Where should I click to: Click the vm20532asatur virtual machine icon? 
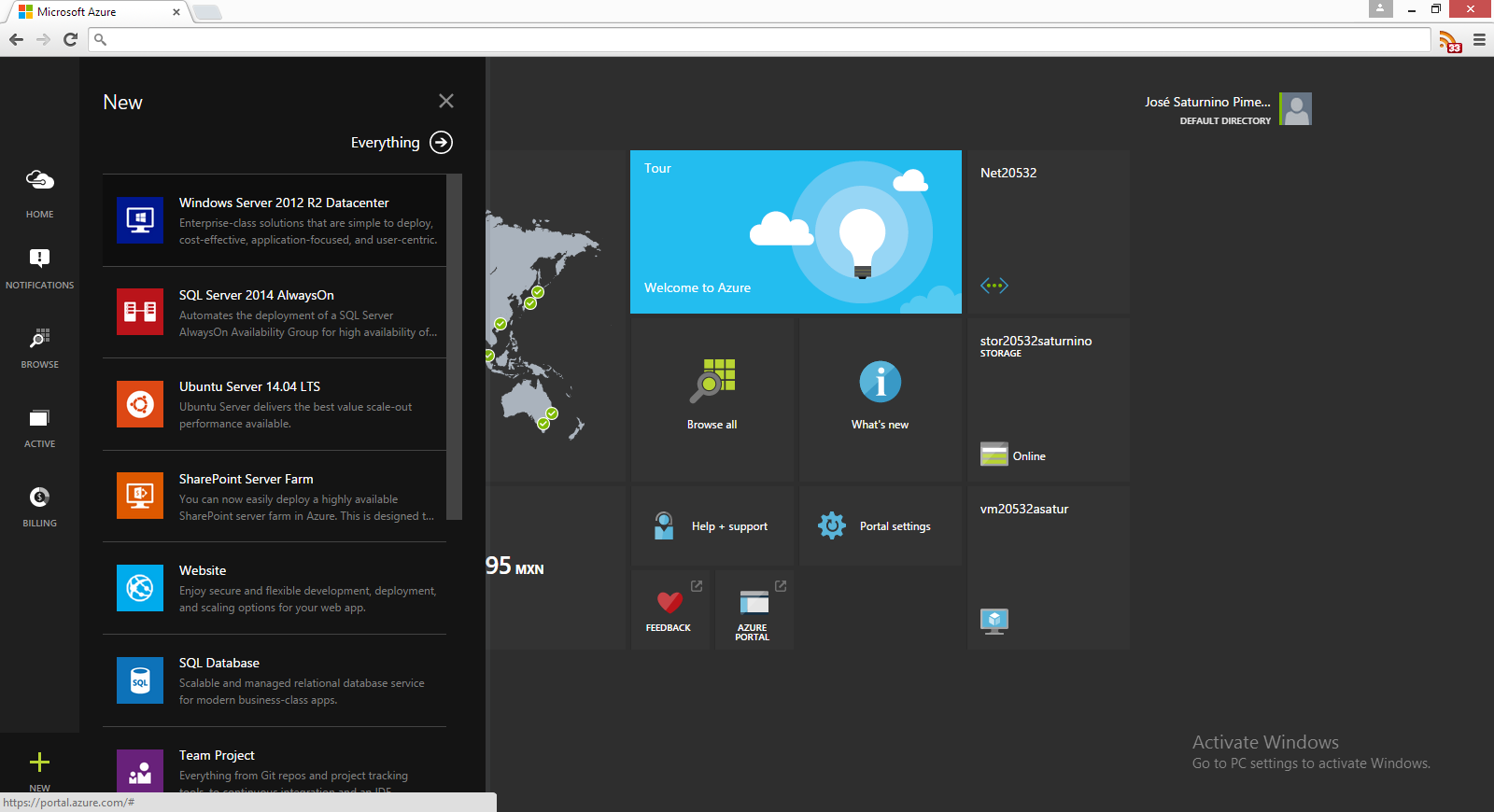point(994,622)
